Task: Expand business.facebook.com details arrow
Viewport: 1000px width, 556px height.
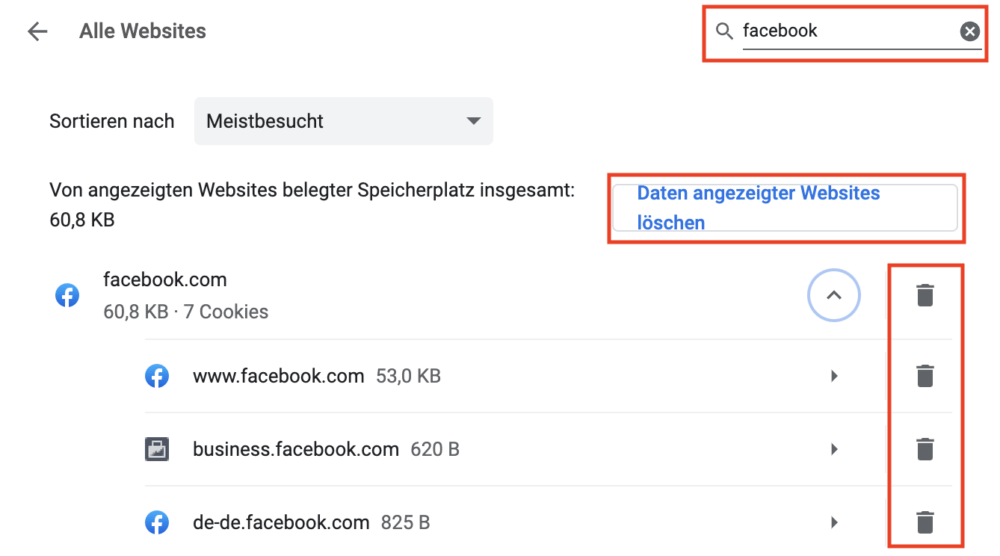Action: click(x=834, y=449)
